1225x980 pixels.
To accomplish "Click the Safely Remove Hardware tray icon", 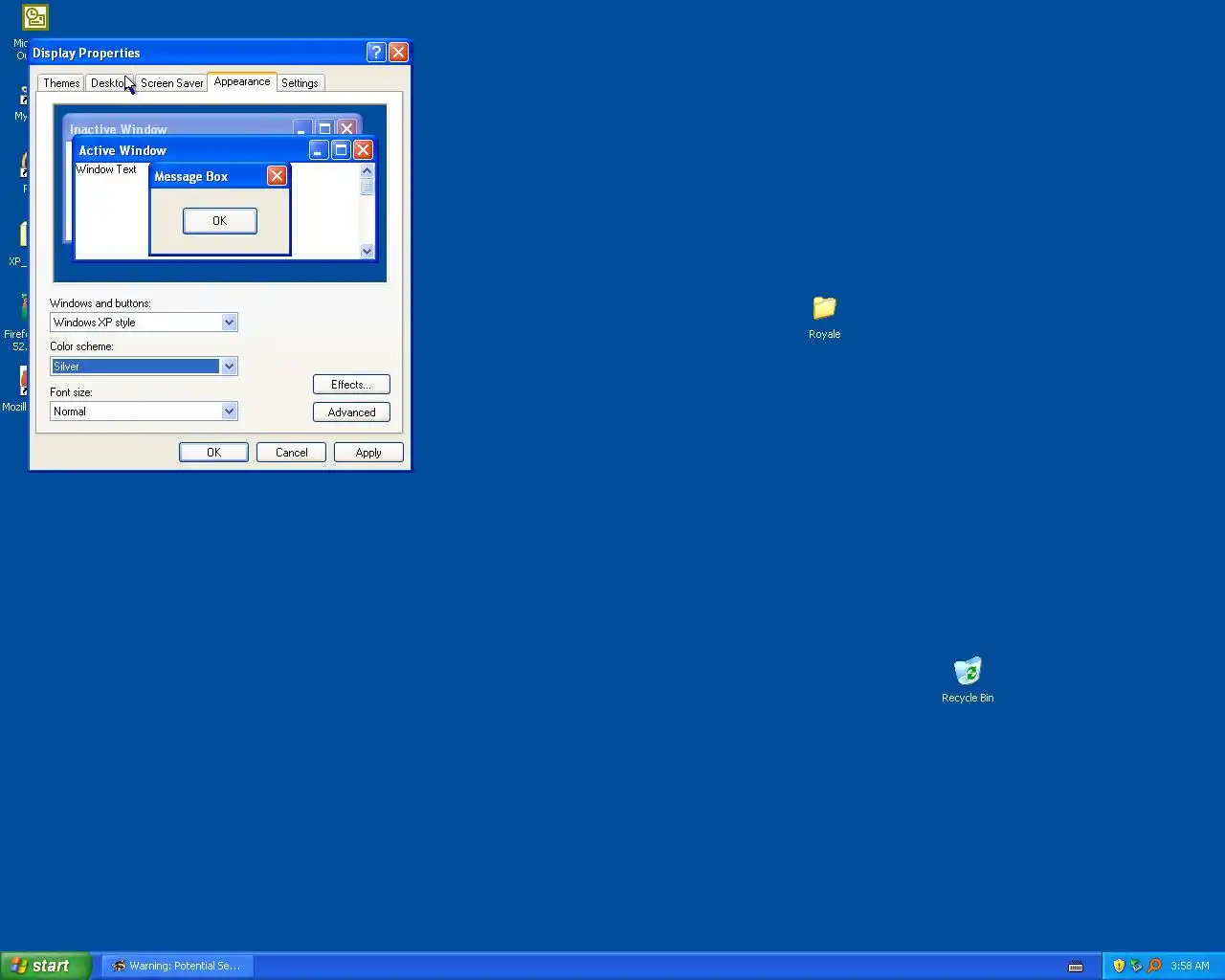I will click(1136, 966).
